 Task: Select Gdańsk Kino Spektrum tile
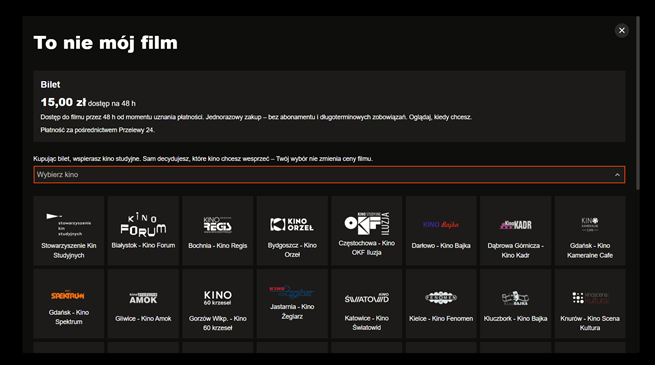[69, 304]
